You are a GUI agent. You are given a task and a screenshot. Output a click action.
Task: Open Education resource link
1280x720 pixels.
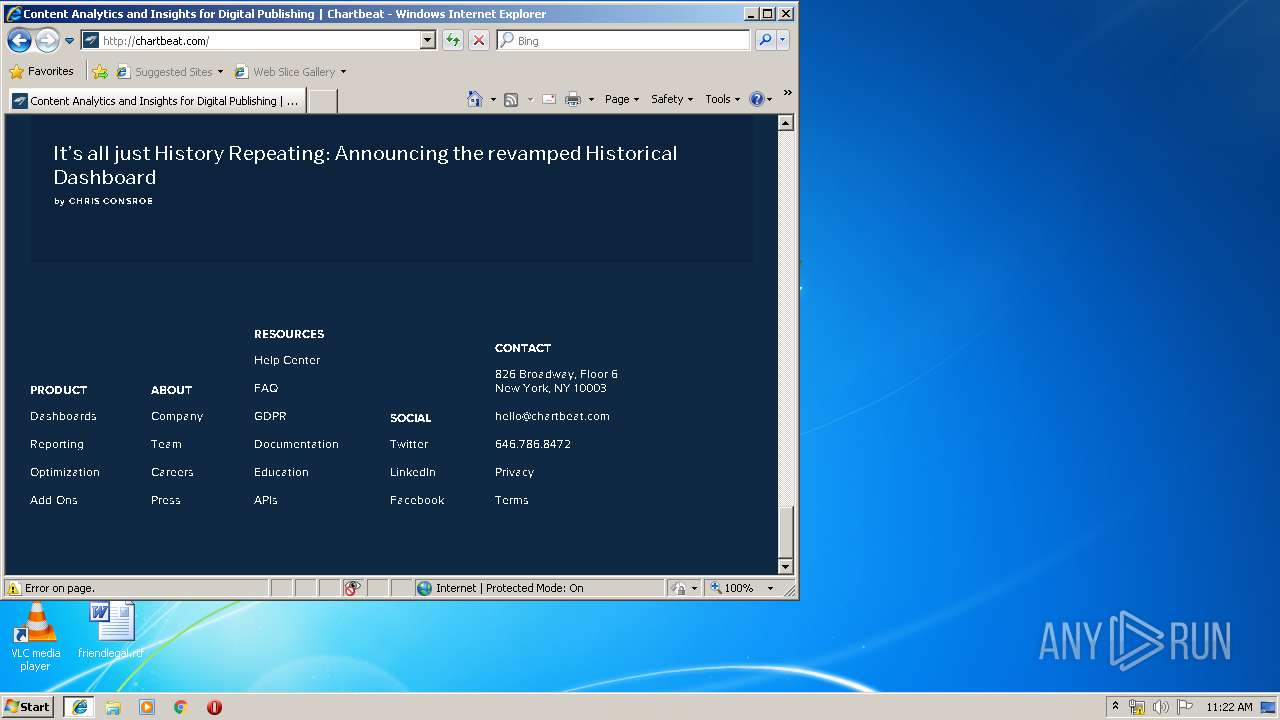[x=281, y=472]
